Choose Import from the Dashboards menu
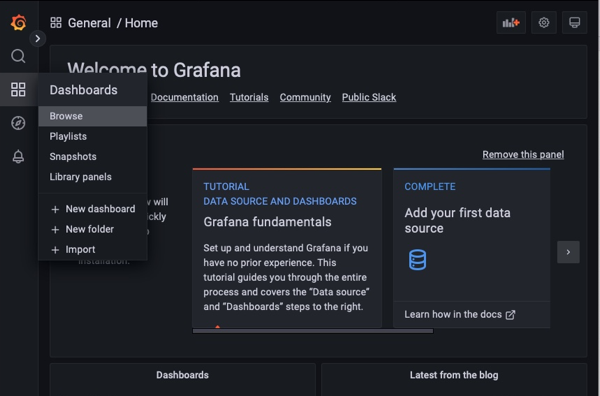Screen dimensions: 600x396 (93, 249)
